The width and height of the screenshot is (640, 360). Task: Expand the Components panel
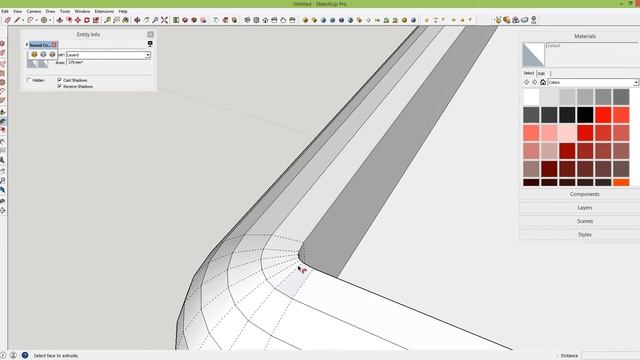point(584,194)
